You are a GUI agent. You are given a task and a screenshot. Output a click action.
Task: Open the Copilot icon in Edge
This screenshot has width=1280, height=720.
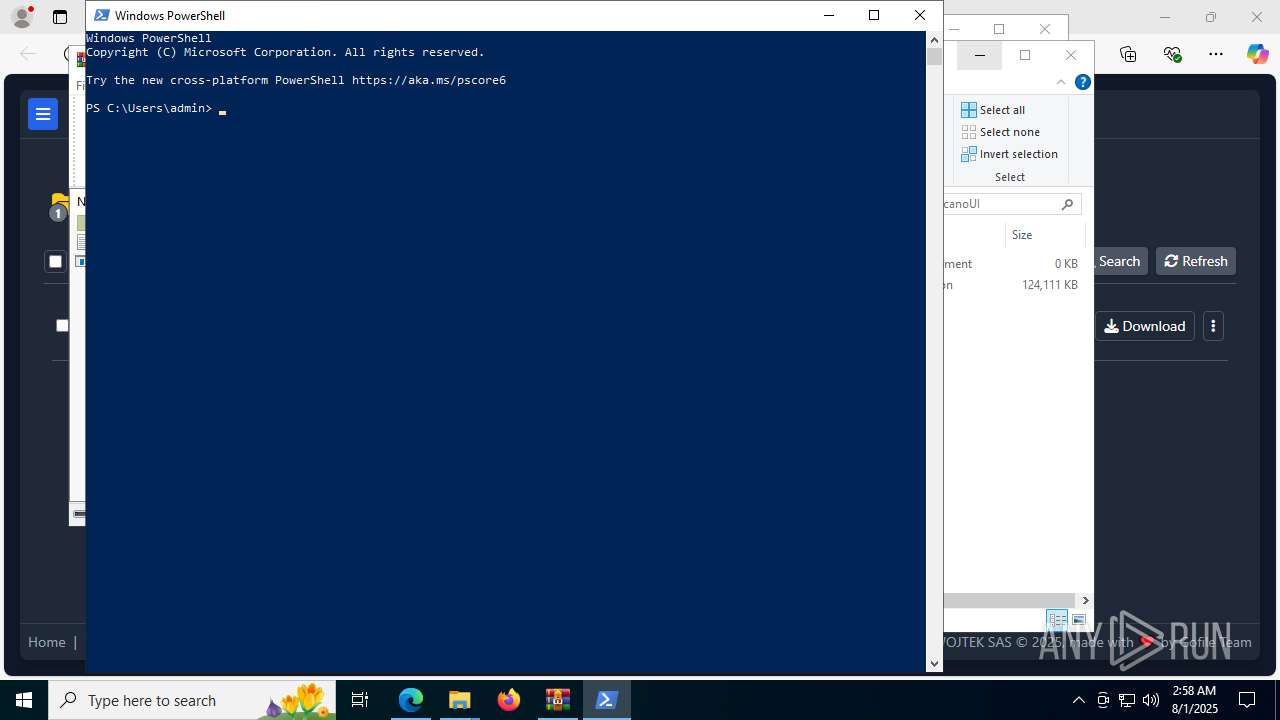pyautogui.click(x=1257, y=54)
